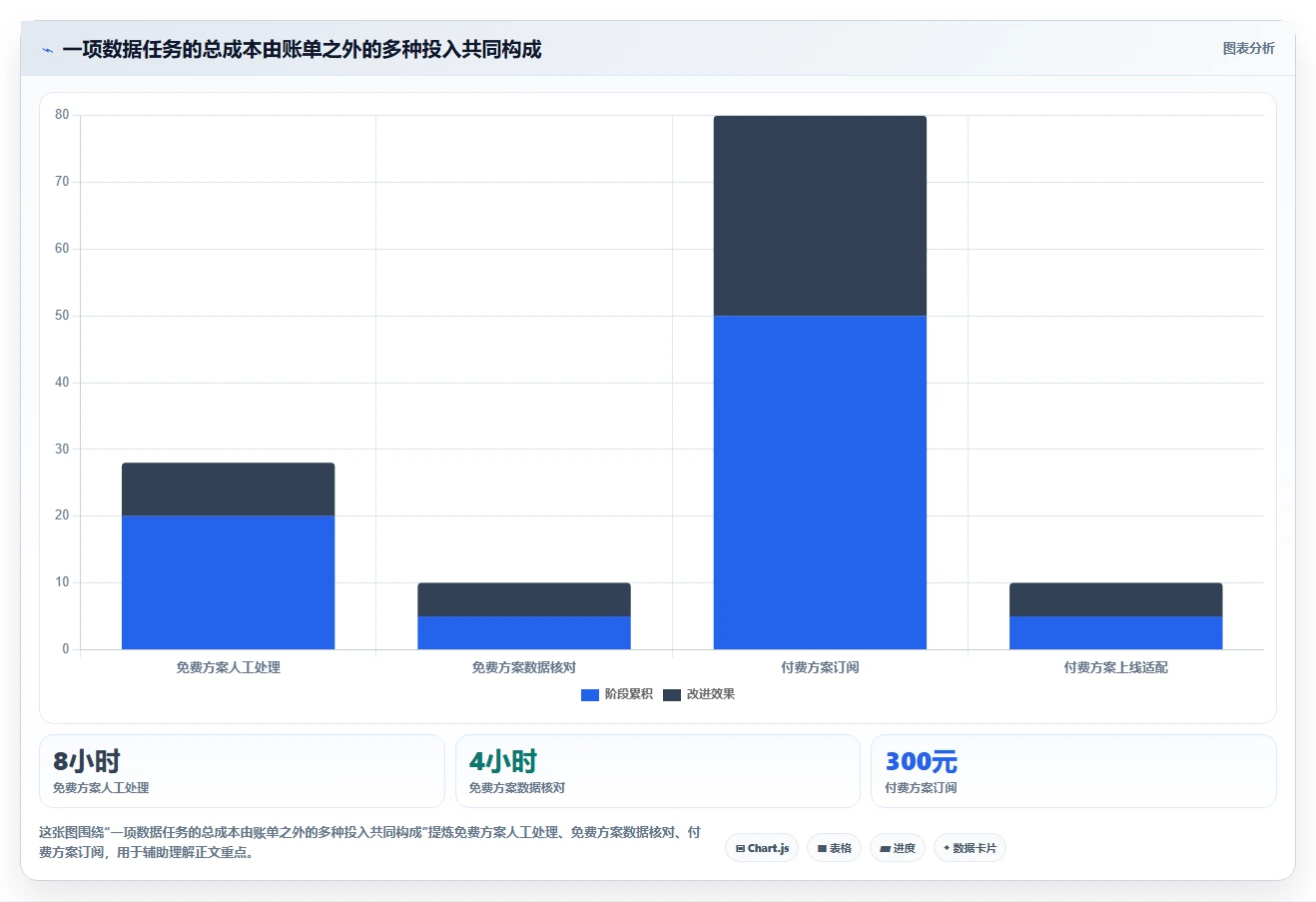
Task: Toggle the 阶段累积 blue legend swatch
Action: (589, 694)
